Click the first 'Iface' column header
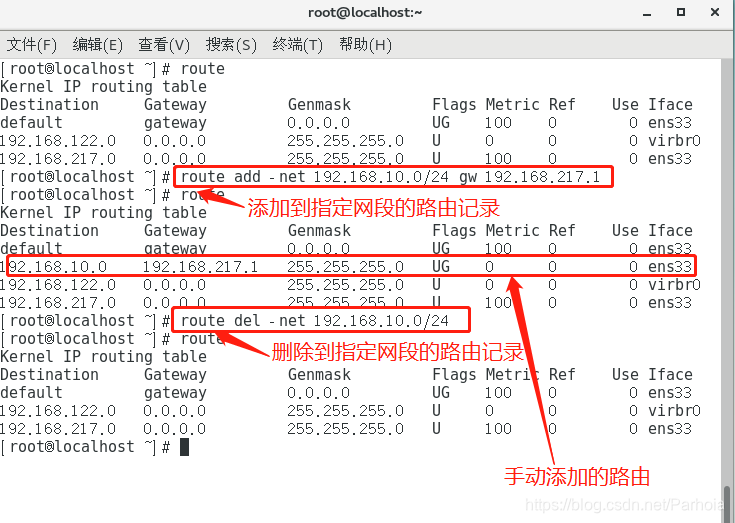The height and width of the screenshot is (523, 735). [x=670, y=105]
